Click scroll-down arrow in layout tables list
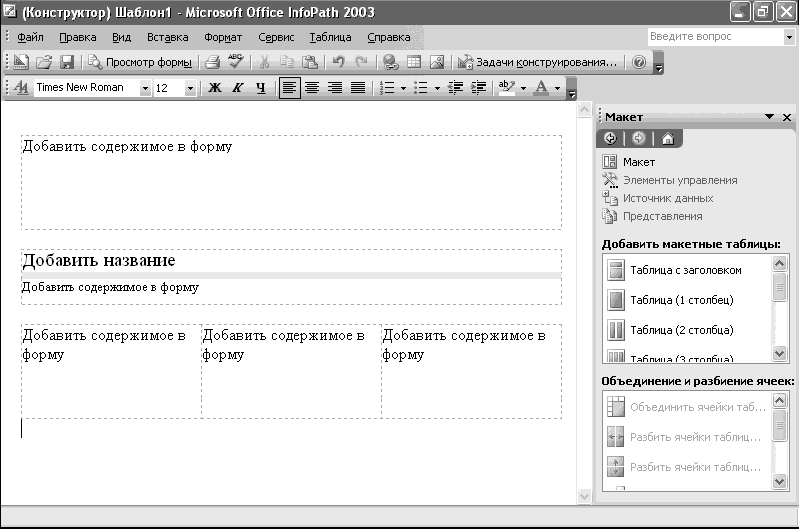Viewport: 799px width, 529px height. click(x=779, y=353)
